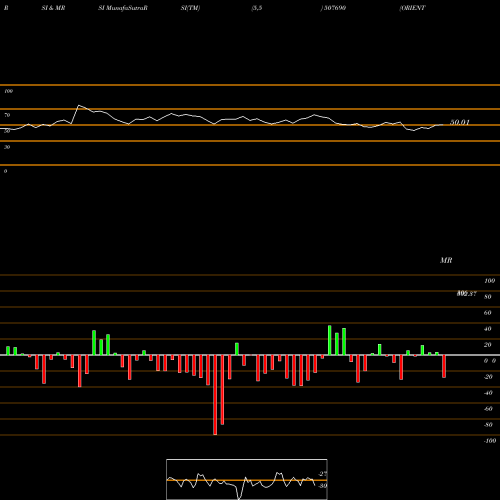
Task: Click the tallest green MR histogram bar
Action: pyautogui.click(x=330, y=340)
